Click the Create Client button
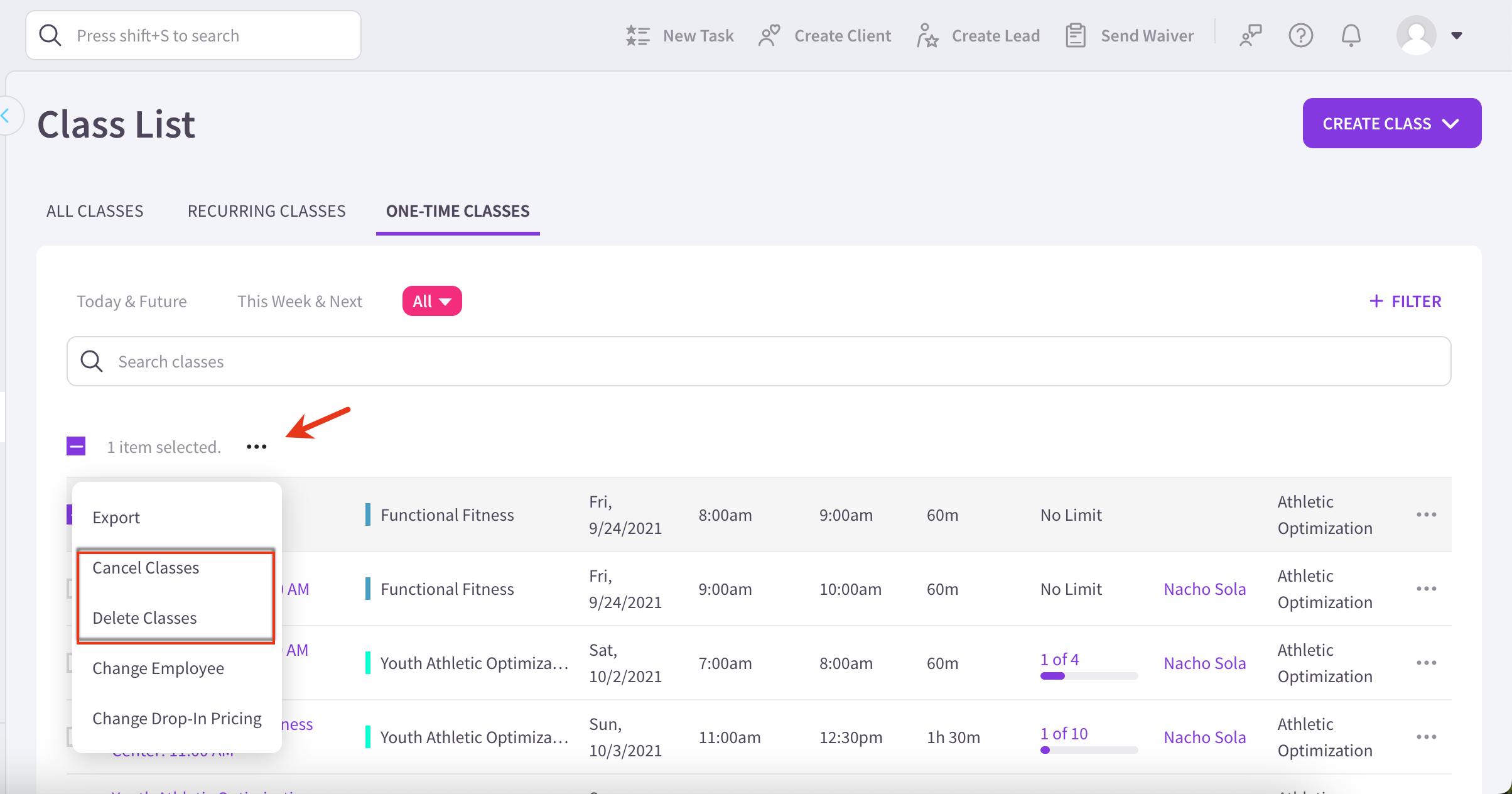This screenshot has height=794, width=1512. click(824, 36)
